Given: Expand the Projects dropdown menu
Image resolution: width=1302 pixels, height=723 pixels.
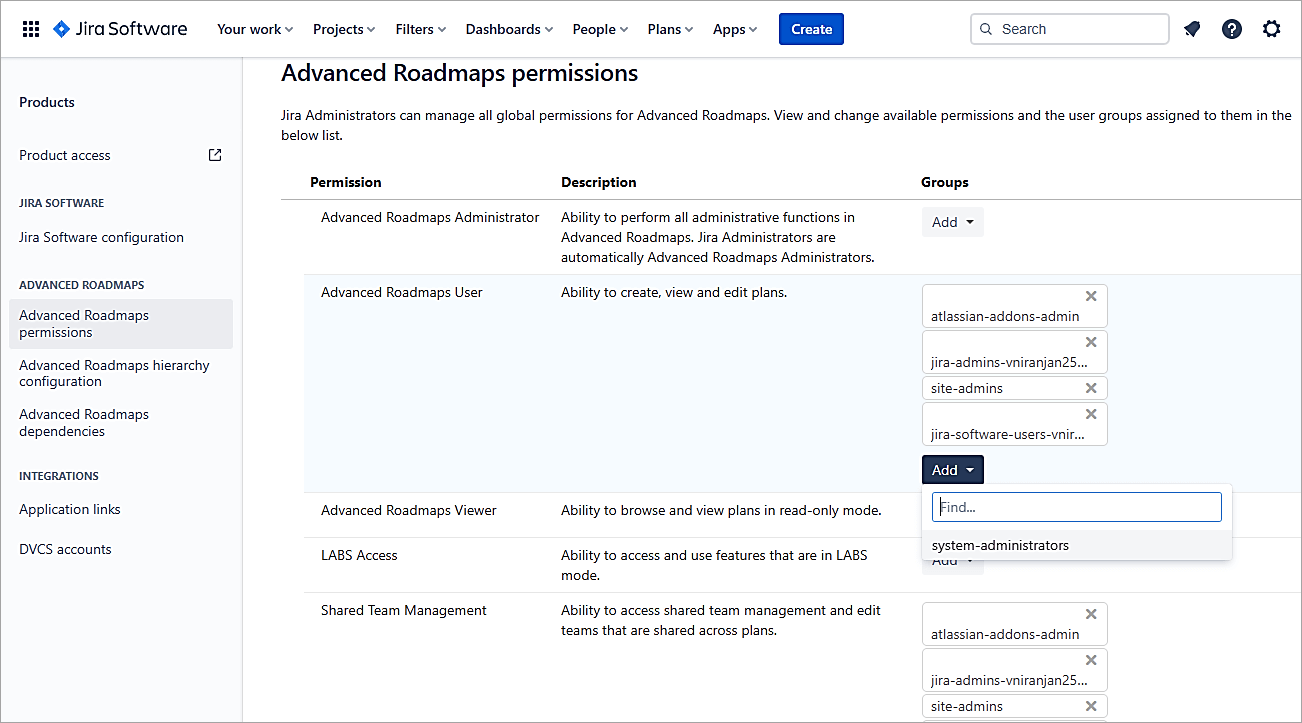Looking at the screenshot, I should [x=344, y=29].
